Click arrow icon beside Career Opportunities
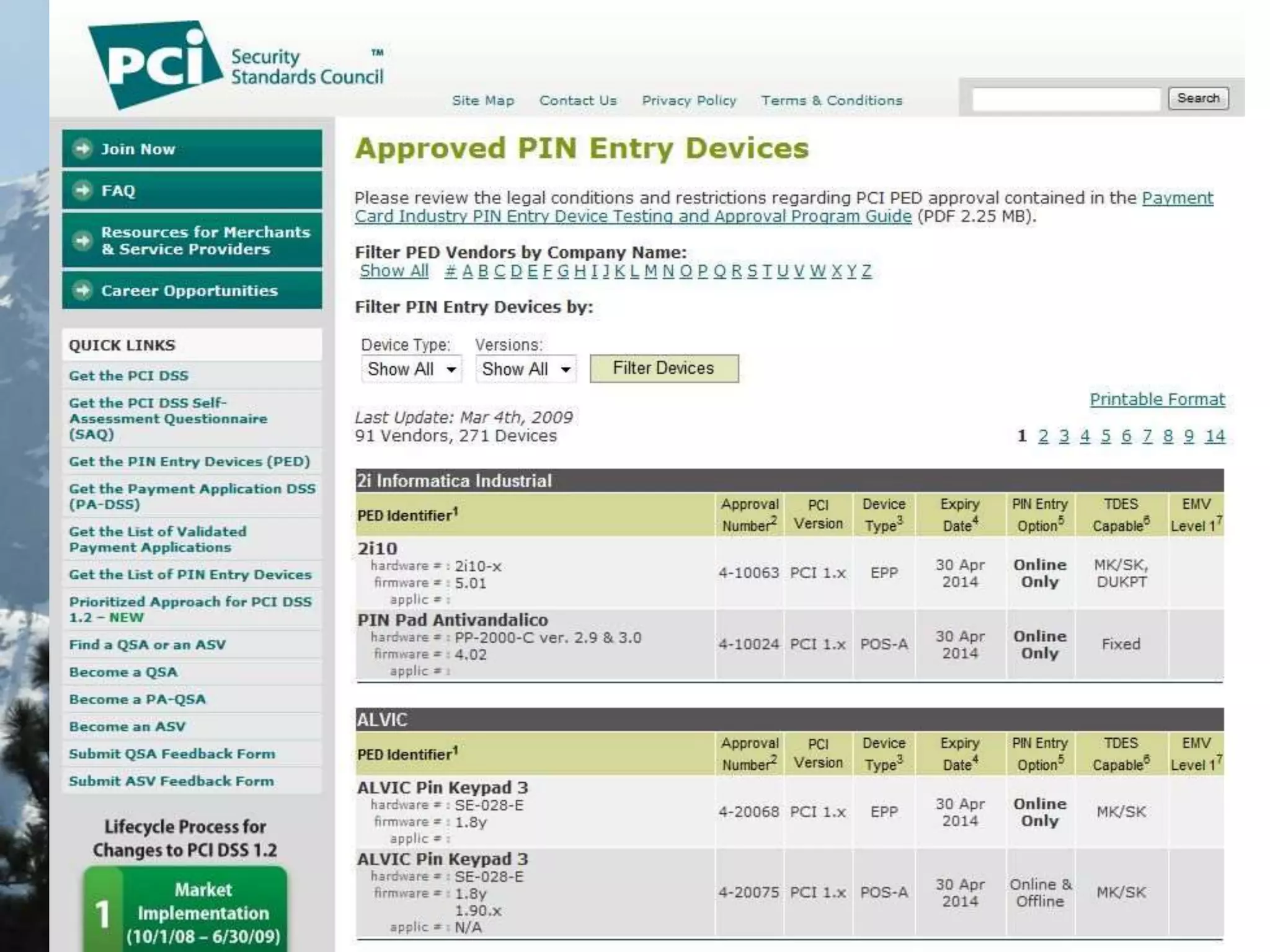The width and height of the screenshot is (1270, 952). pos(82,290)
